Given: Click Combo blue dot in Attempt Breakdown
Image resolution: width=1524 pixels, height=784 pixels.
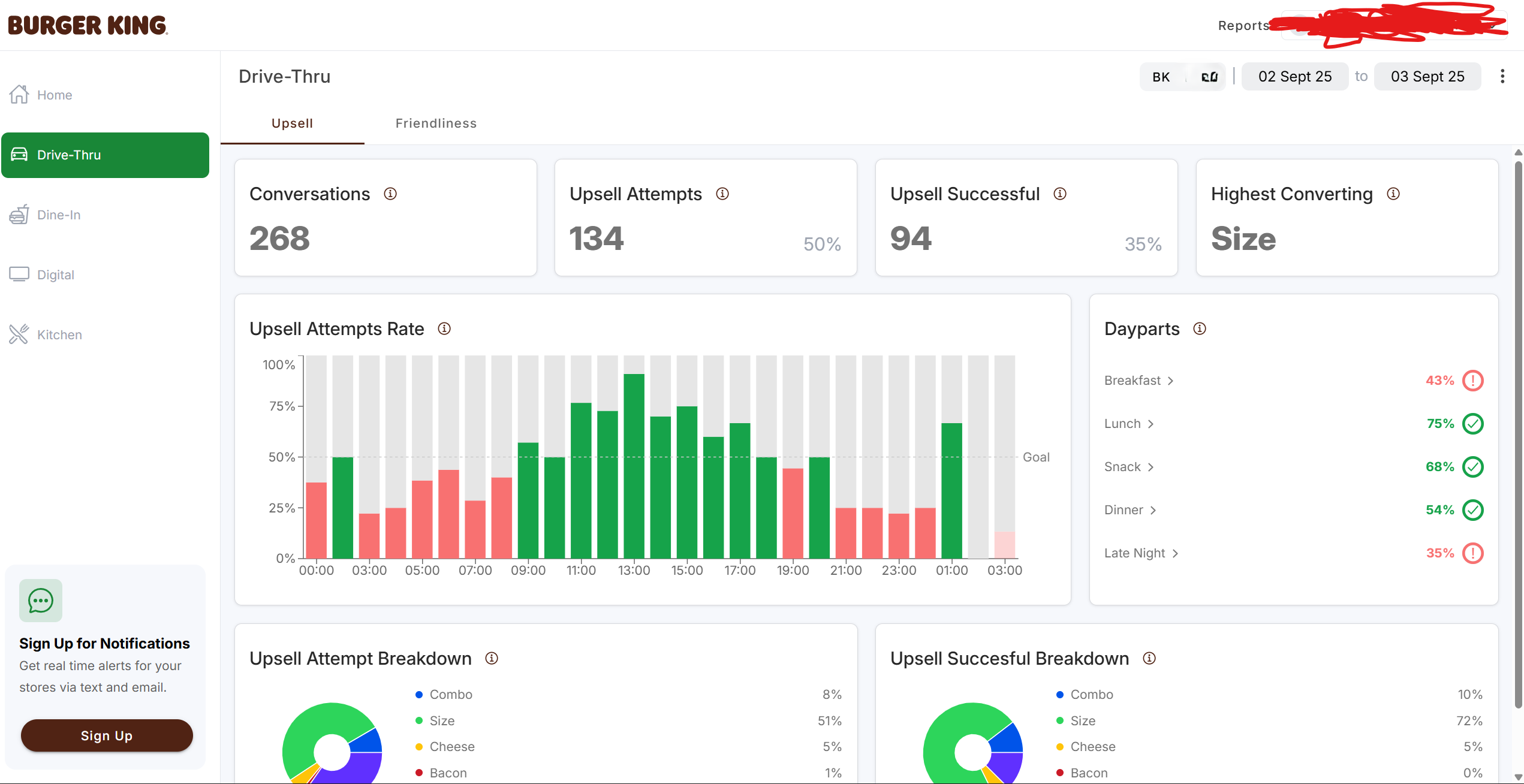Looking at the screenshot, I should point(419,695).
